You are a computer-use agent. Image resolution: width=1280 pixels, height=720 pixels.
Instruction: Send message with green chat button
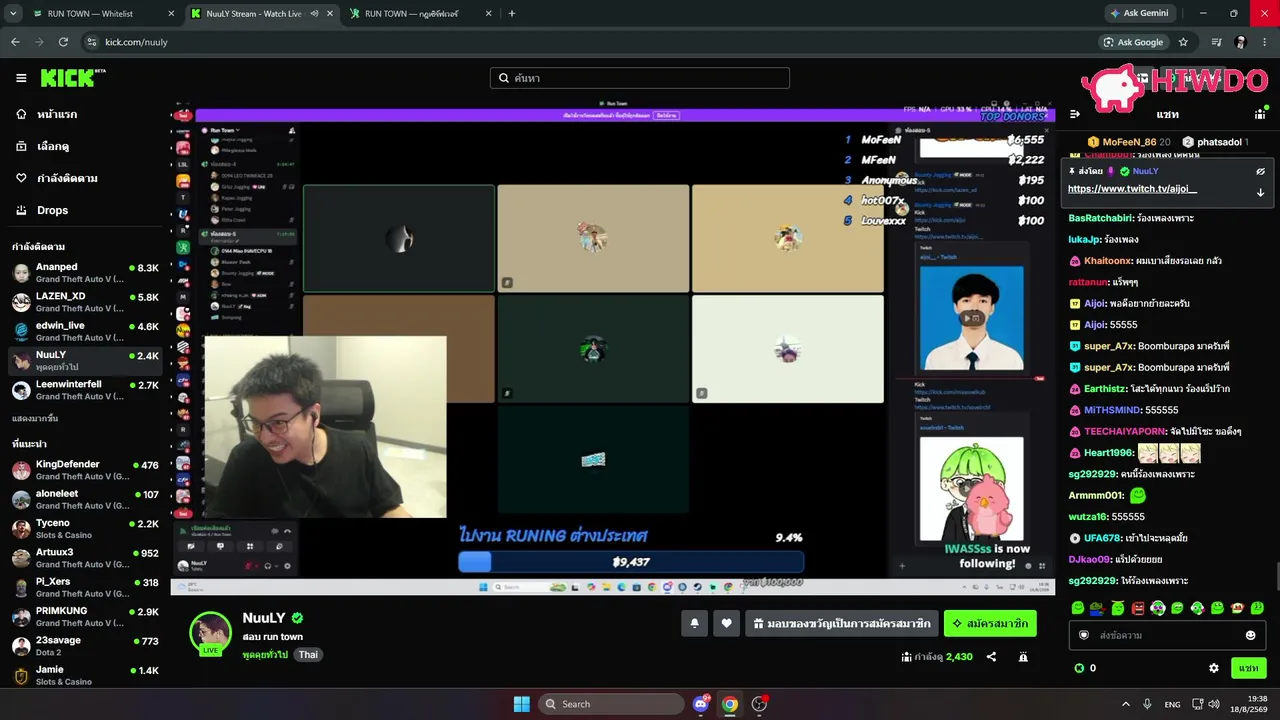pyautogui.click(x=1248, y=668)
